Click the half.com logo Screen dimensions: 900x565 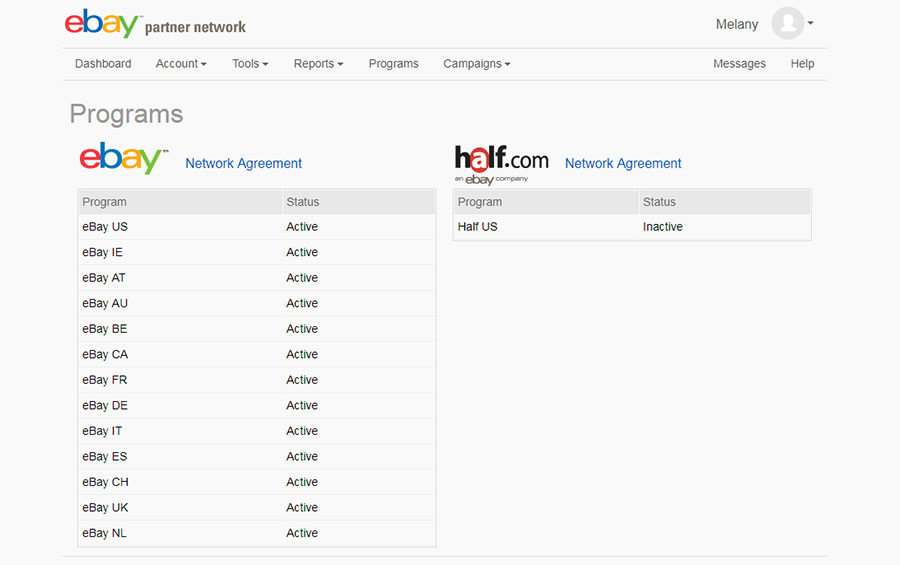point(501,165)
